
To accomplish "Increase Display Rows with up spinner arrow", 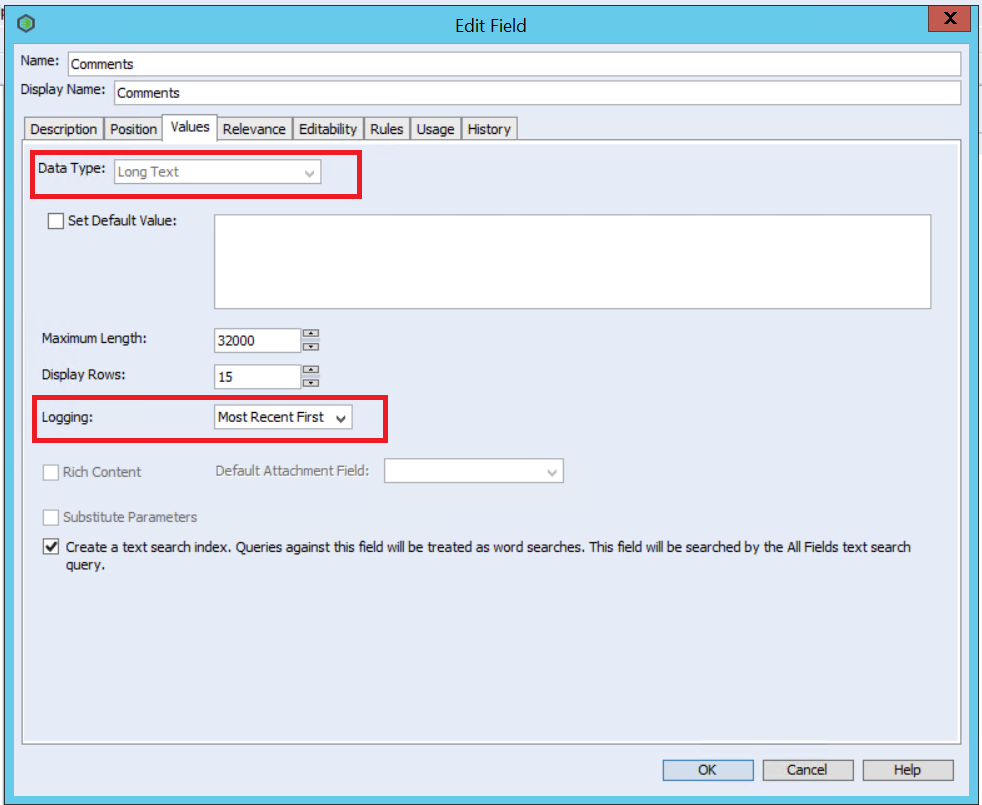I will tap(311, 370).
